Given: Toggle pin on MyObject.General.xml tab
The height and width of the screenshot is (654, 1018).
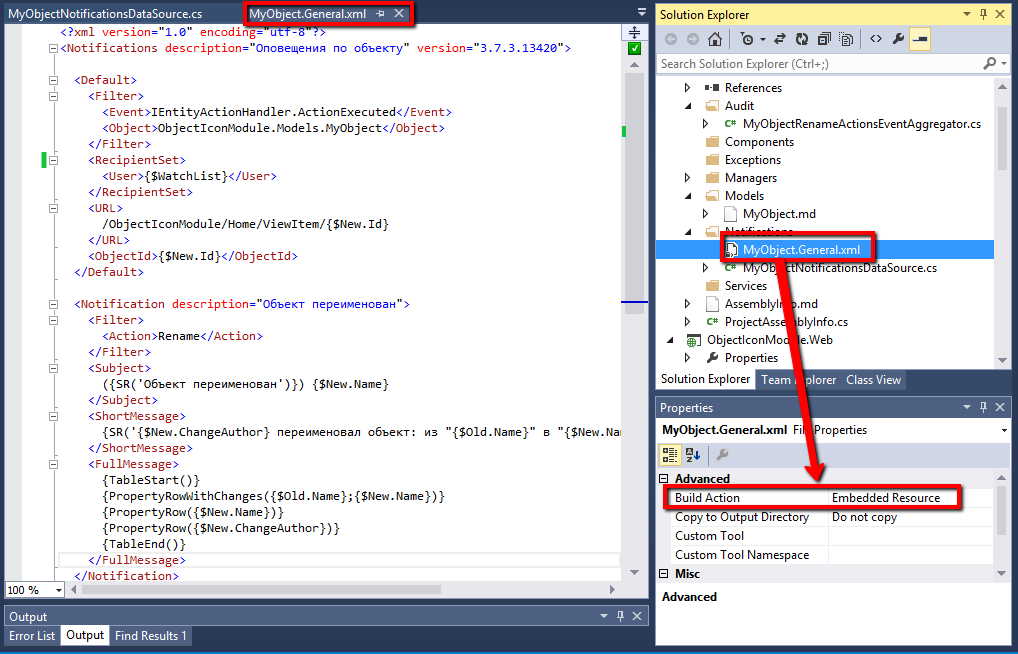Looking at the screenshot, I should coord(380,13).
